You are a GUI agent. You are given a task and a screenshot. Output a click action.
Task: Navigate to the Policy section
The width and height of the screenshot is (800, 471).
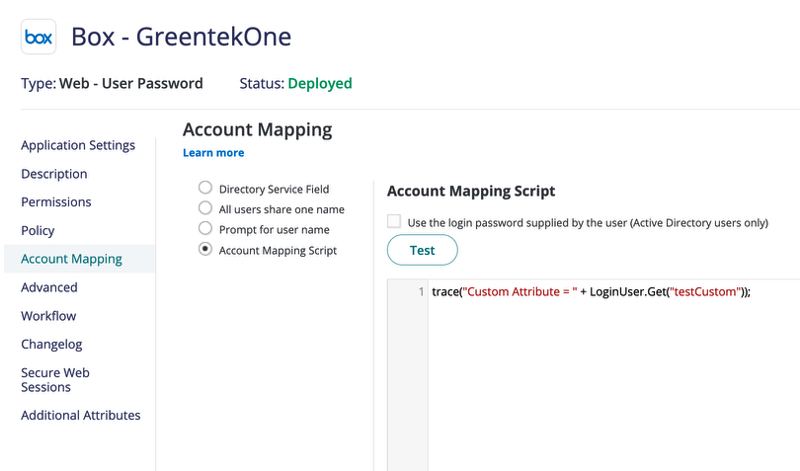(38, 230)
